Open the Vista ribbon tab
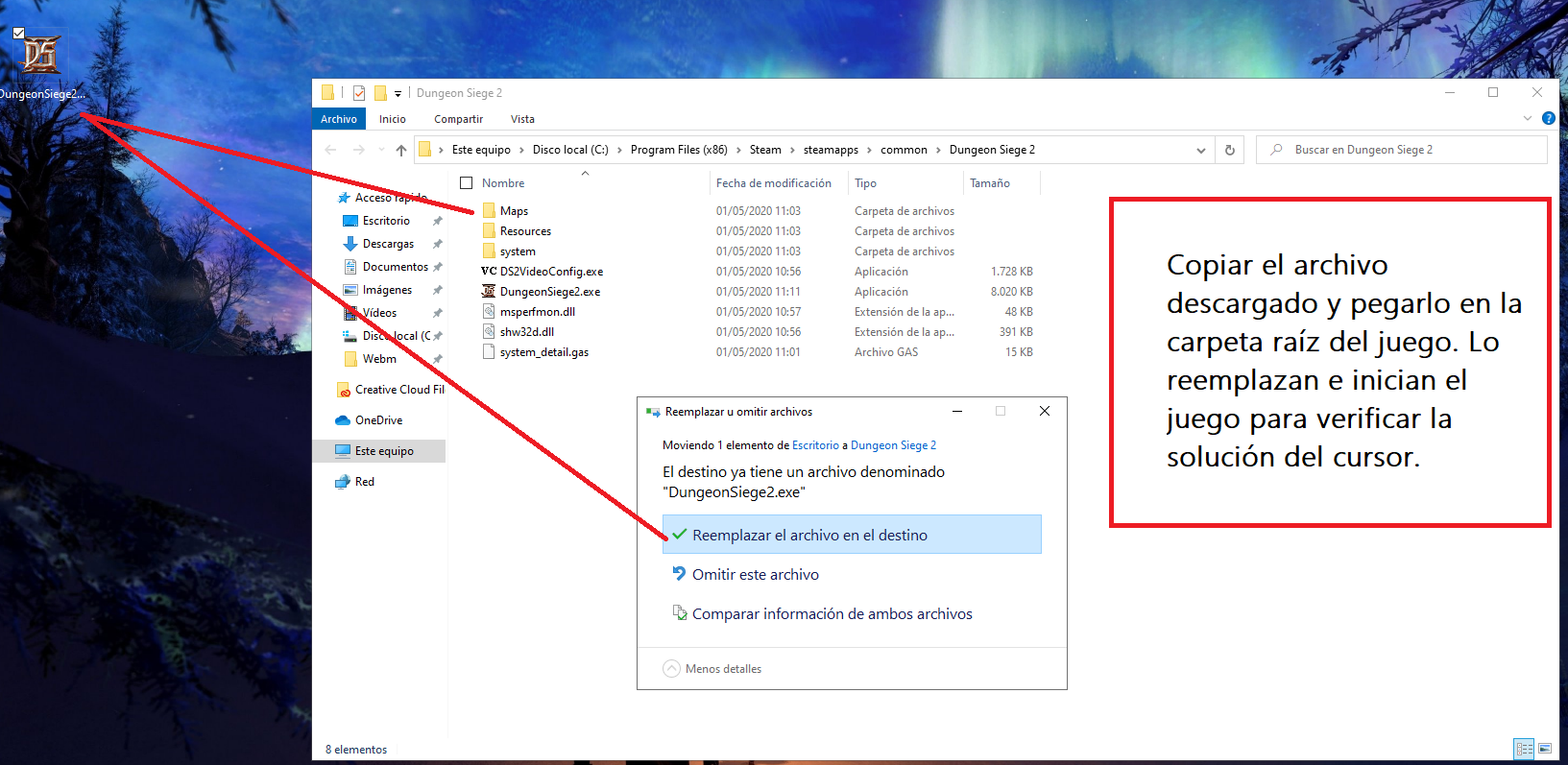The width and height of the screenshot is (1568, 765). [x=522, y=119]
